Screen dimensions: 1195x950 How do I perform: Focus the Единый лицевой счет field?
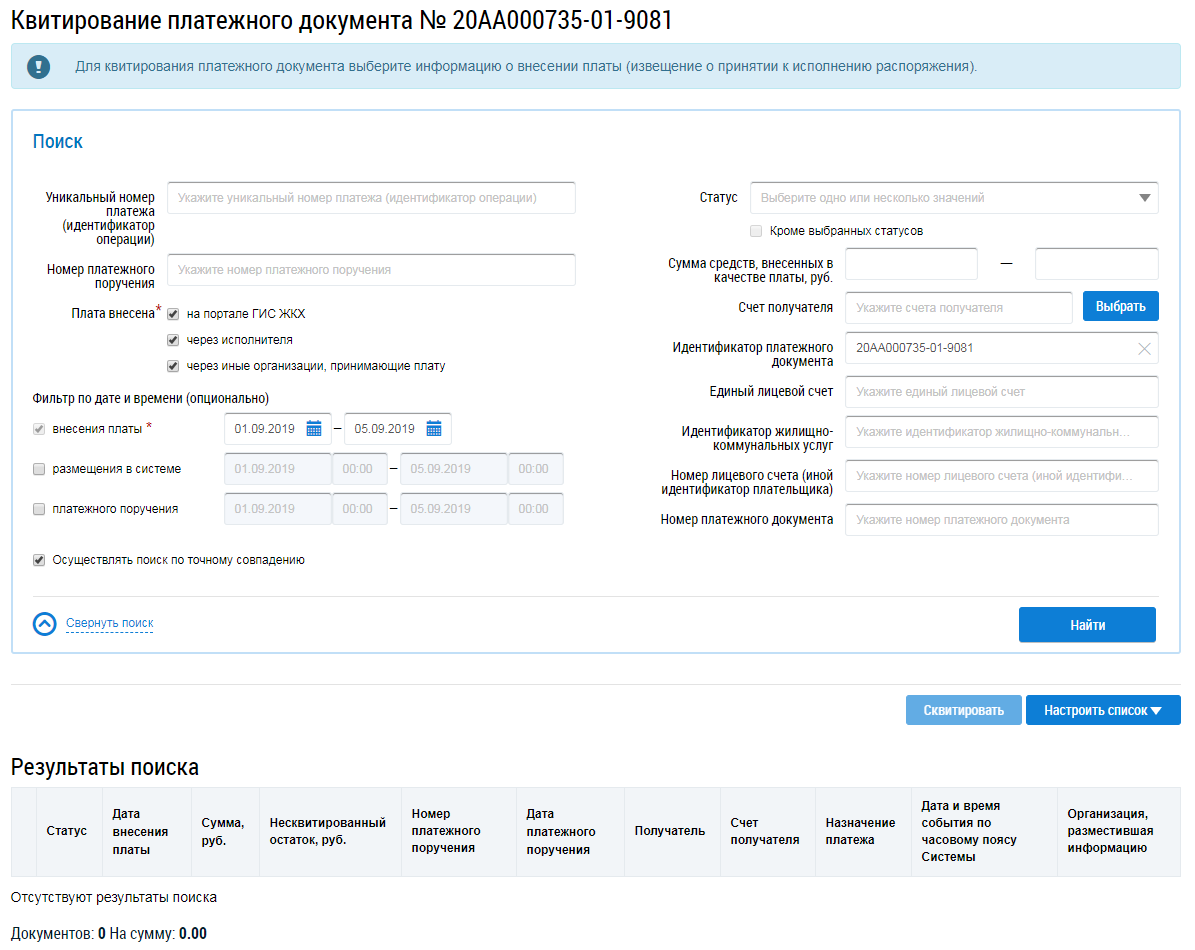[1001, 392]
